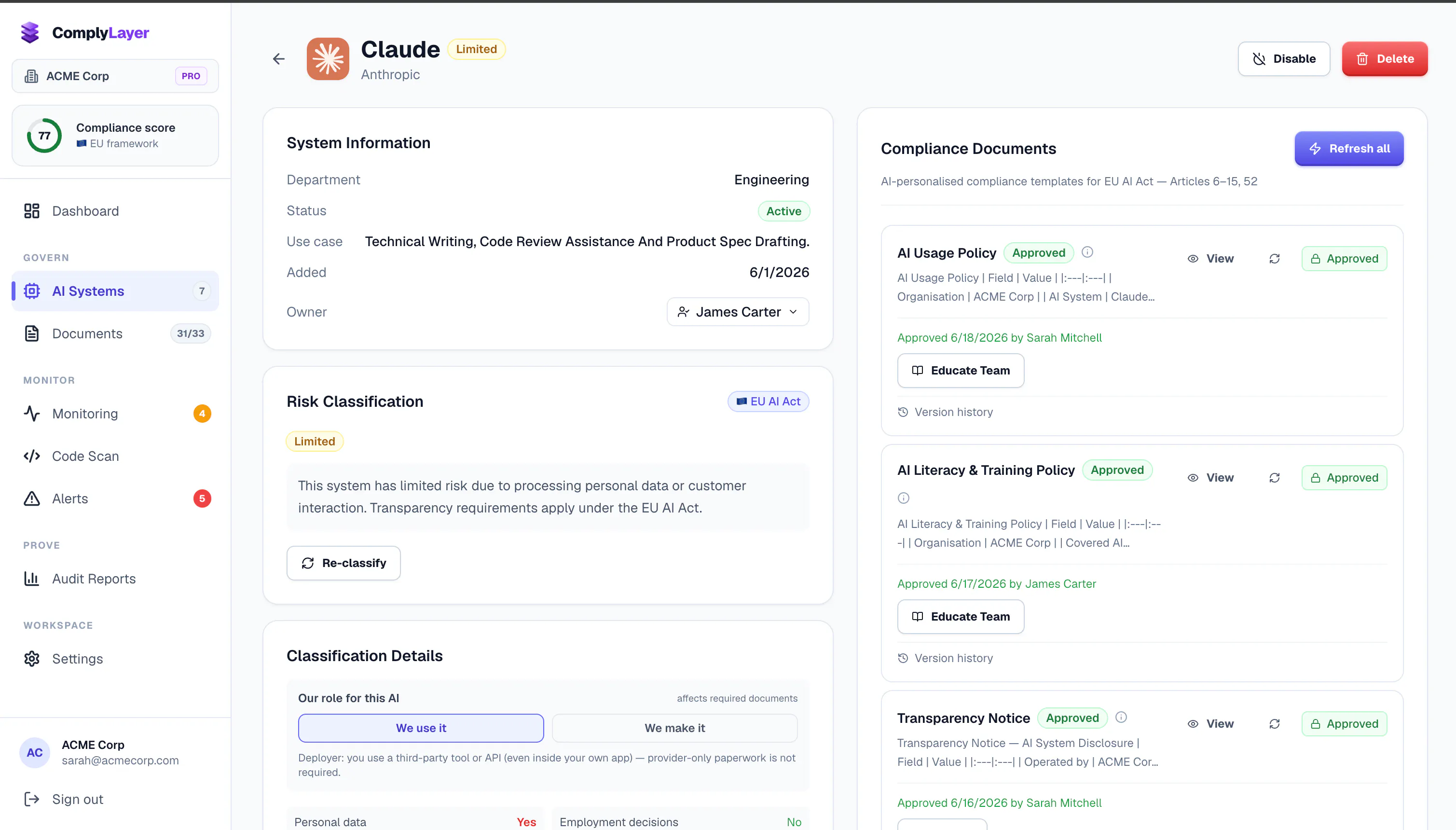Click the Active status badge

(783, 211)
